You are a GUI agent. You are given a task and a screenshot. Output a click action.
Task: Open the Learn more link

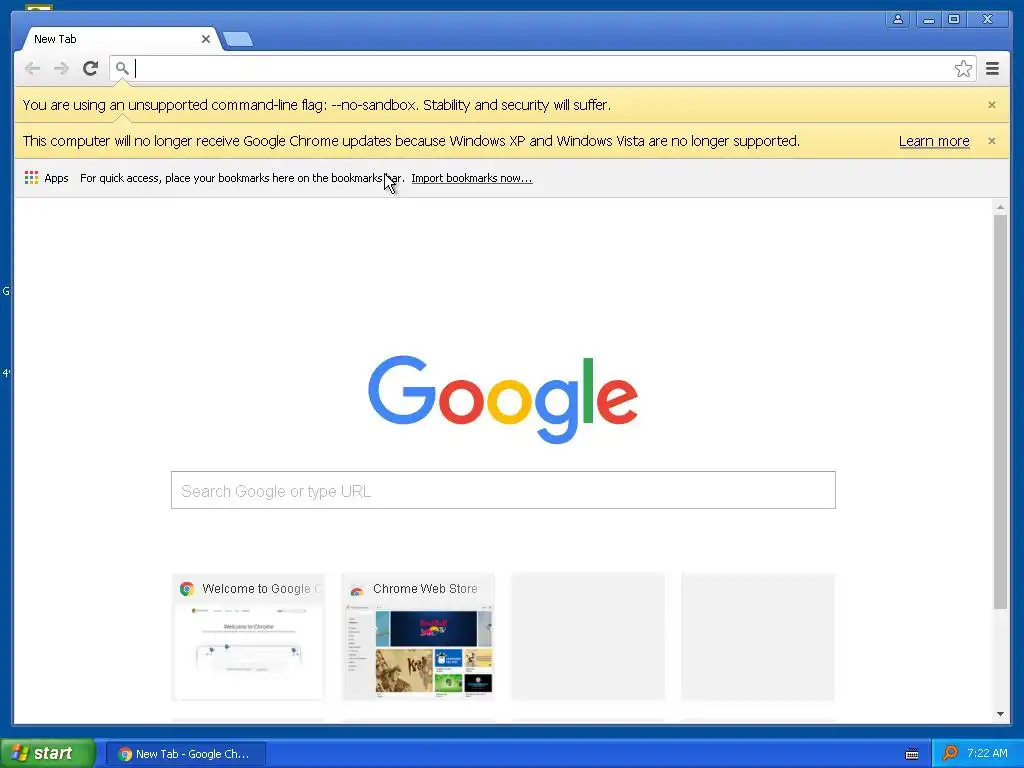(934, 141)
